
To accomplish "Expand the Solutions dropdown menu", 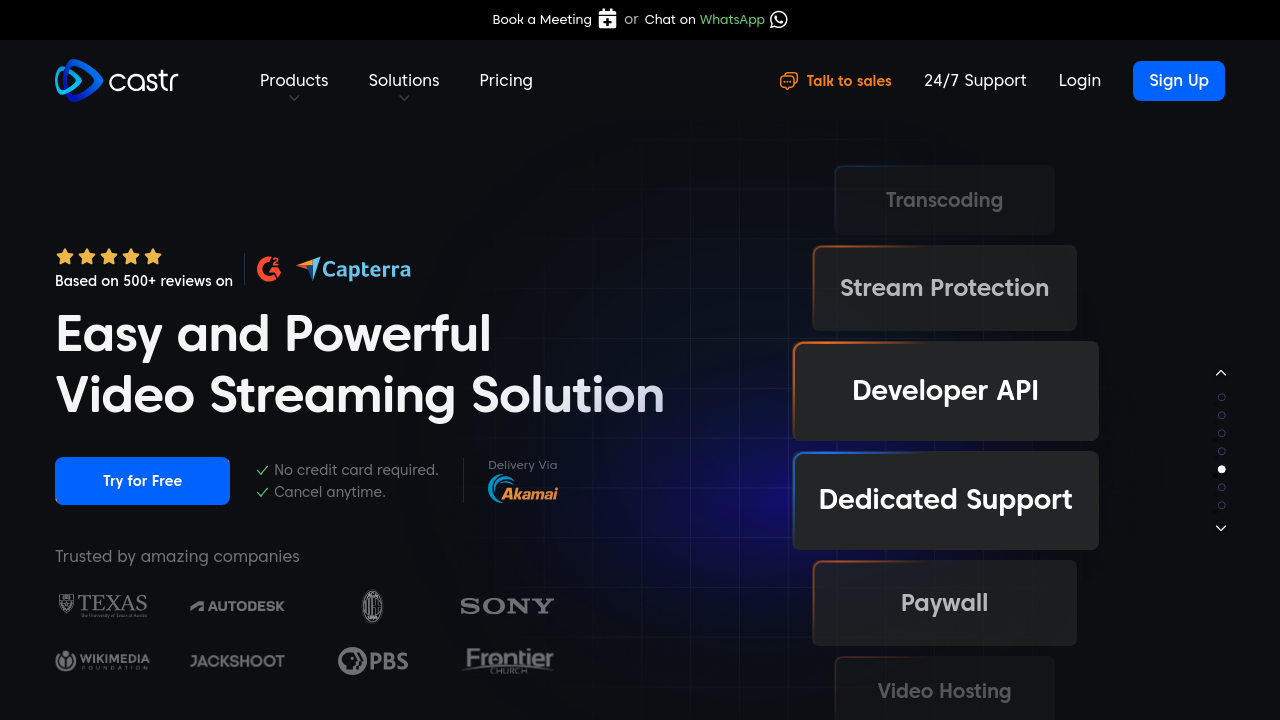I will pos(404,81).
